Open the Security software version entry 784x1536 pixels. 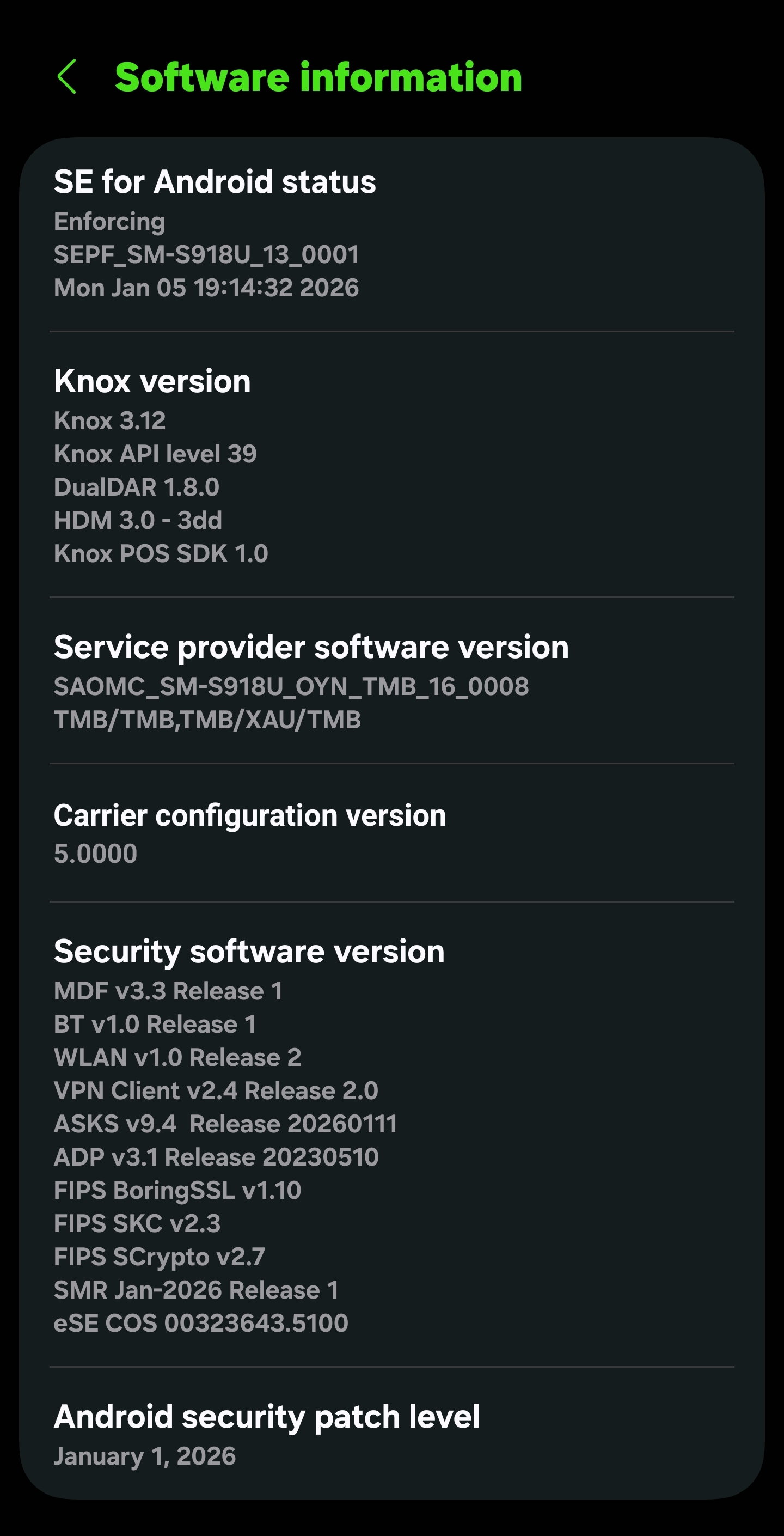[x=249, y=951]
